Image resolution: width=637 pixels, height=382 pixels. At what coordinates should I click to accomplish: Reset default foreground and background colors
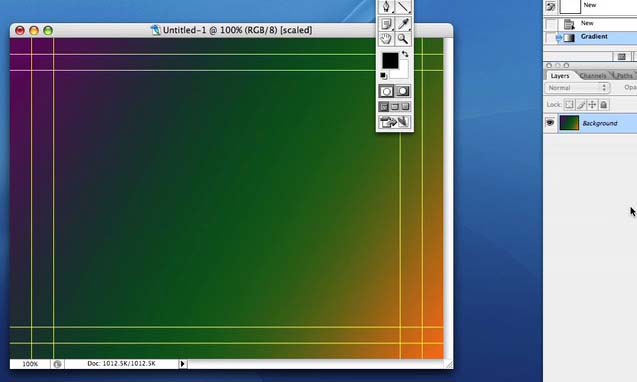pos(383,76)
